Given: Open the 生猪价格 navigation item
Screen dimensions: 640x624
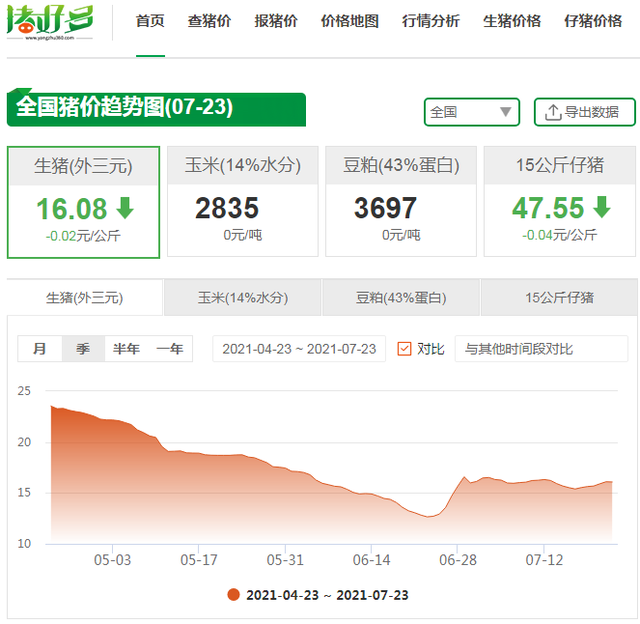Looking at the screenshot, I should click(512, 21).
